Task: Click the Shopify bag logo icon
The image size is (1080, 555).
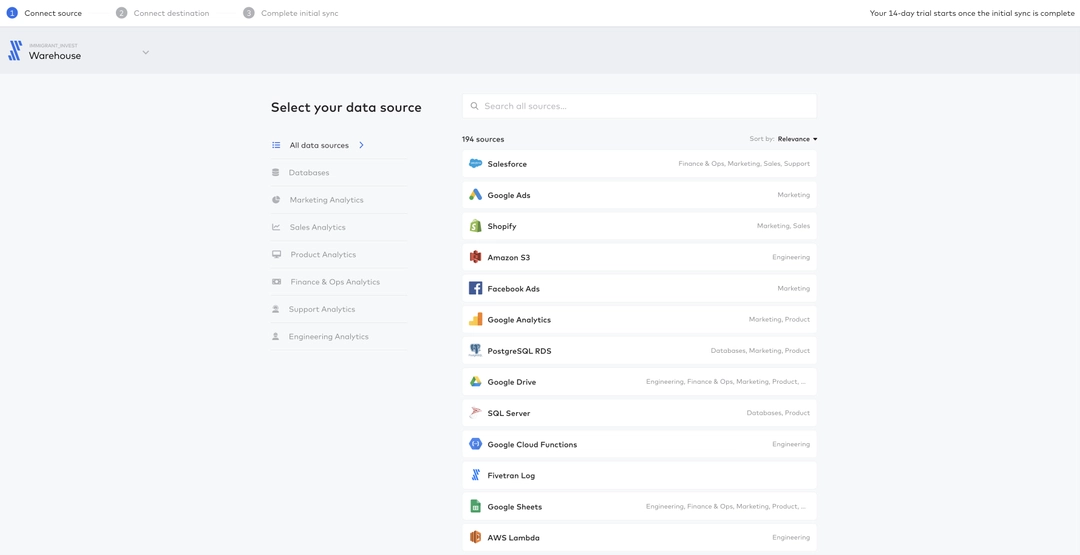Action: tap(475, 226)
